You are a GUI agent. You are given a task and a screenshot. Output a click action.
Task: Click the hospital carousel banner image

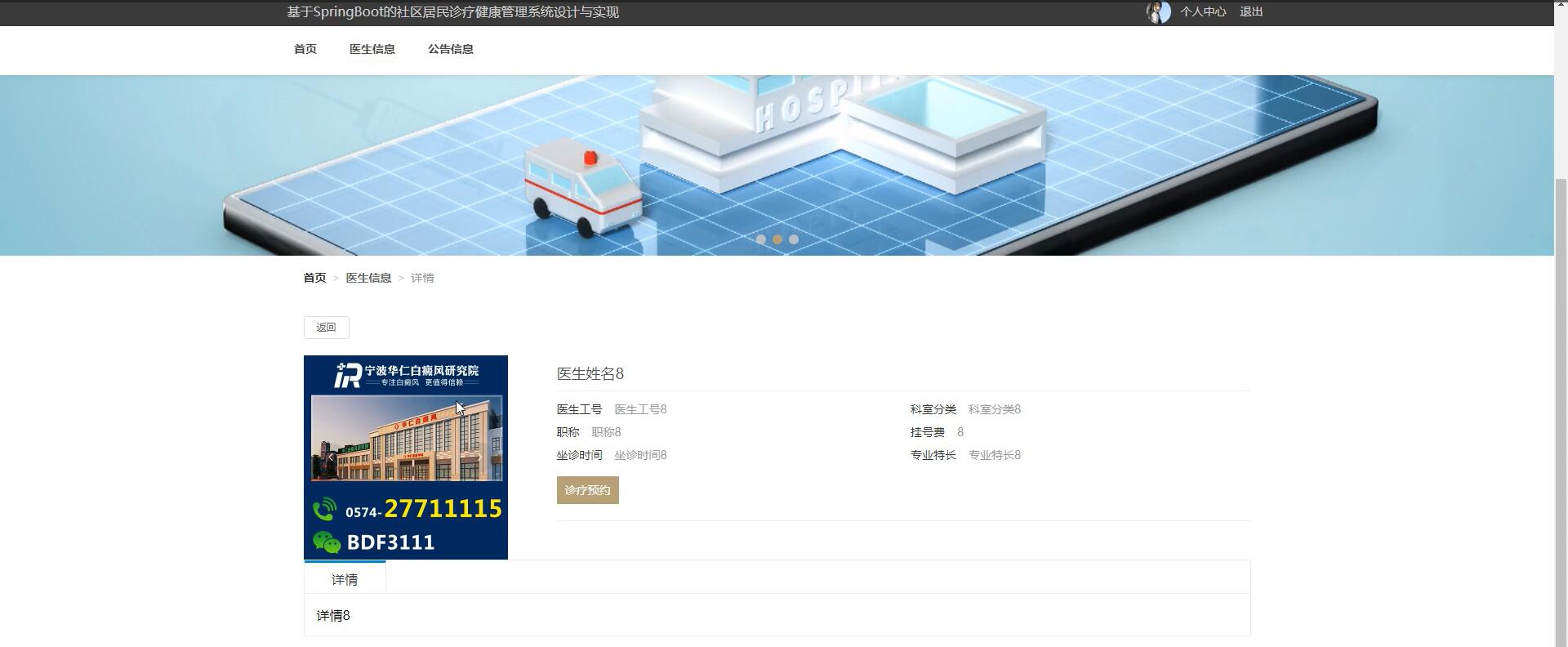point(777,165)
